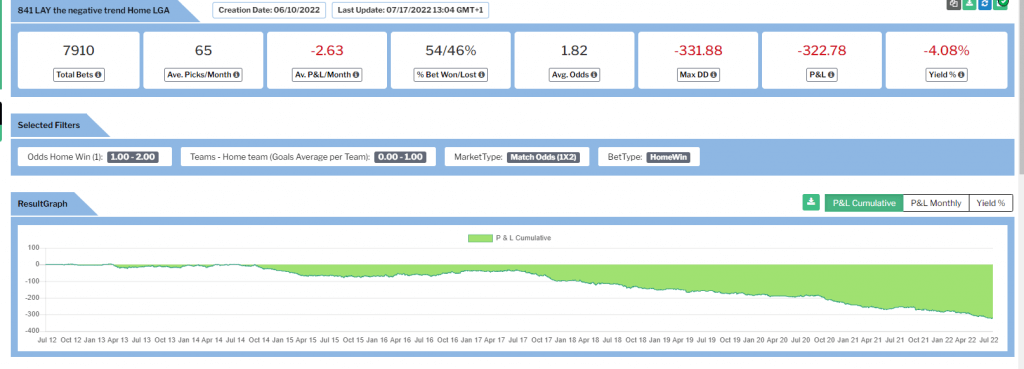Screen dimensions: 1024x369
Task: Click the gray copy icon at top right
Action: [x=953, y=3]
